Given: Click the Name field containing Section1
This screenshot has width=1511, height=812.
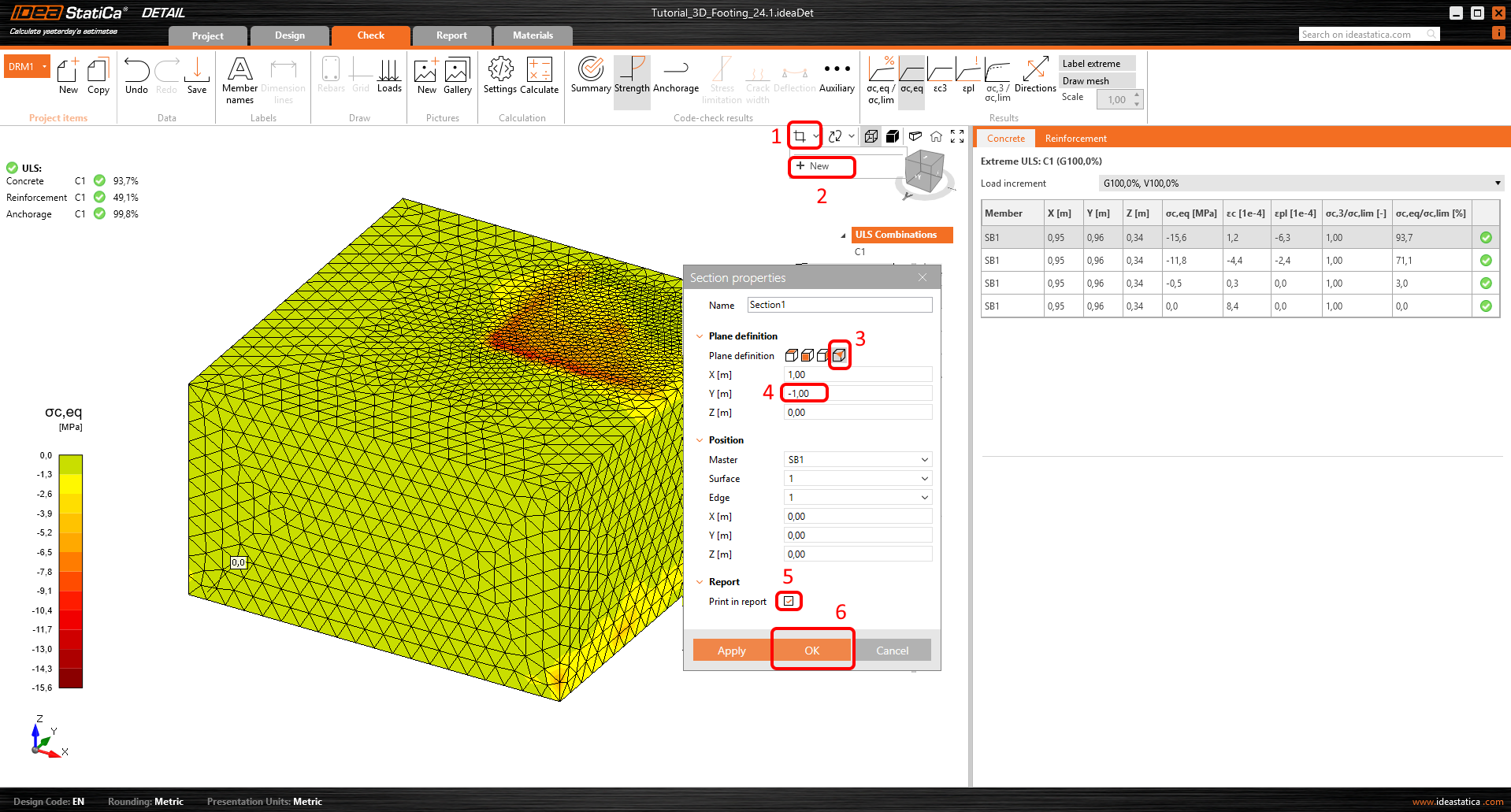Looking at the screenshot, I should (839, 305).
